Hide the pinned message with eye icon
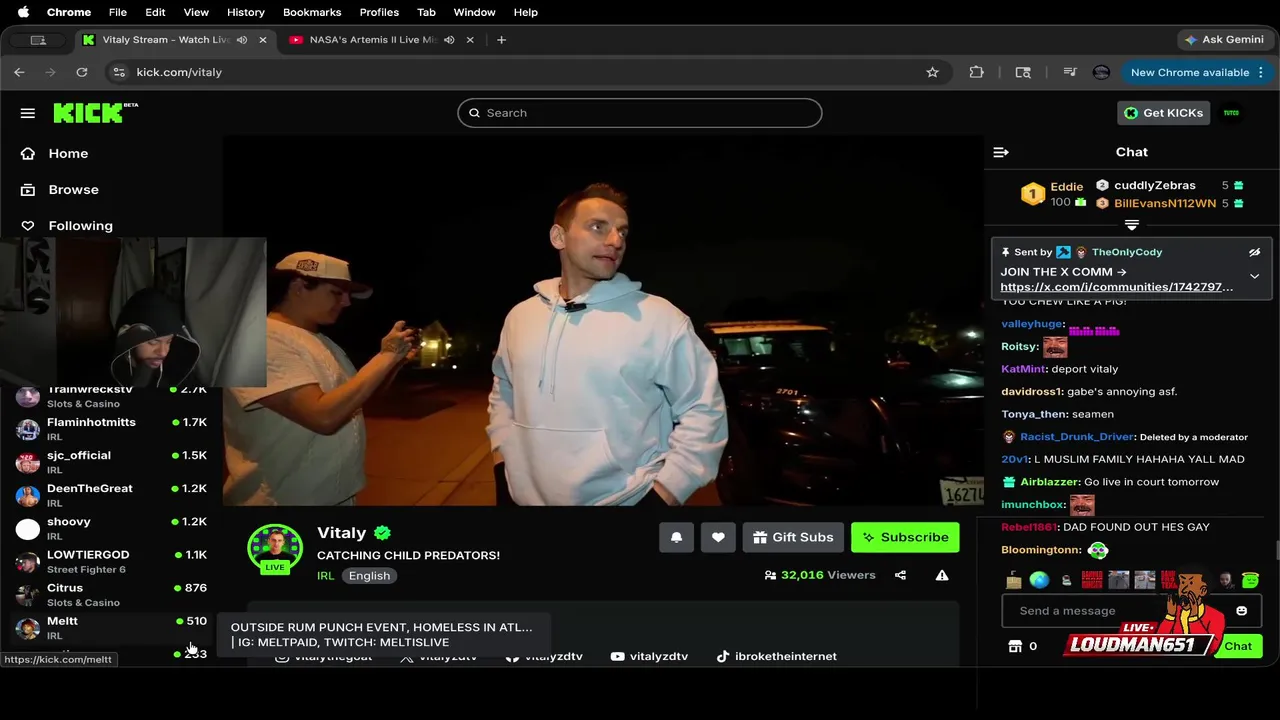1280x720 pixels. pyautogui.click(x=1254, y=252)
